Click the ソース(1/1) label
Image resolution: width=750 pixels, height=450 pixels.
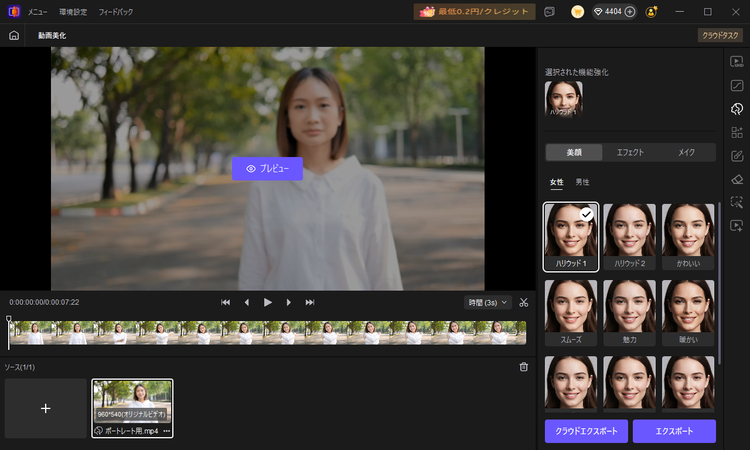tap(20, 367)
